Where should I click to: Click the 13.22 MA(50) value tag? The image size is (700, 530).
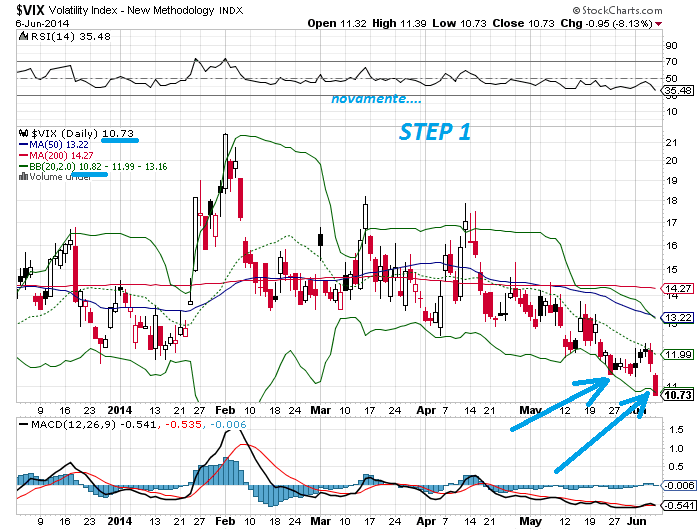678,317
